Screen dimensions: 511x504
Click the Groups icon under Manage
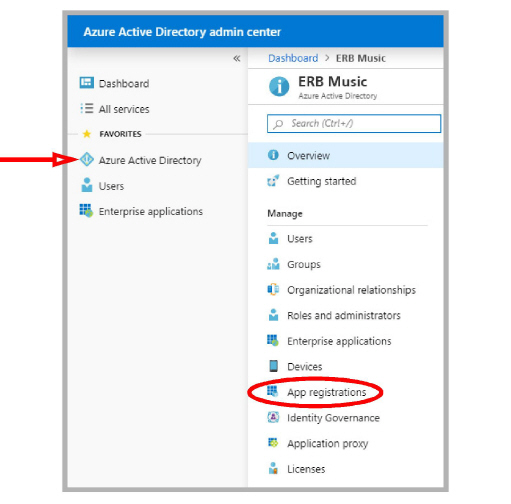[273, 264]
